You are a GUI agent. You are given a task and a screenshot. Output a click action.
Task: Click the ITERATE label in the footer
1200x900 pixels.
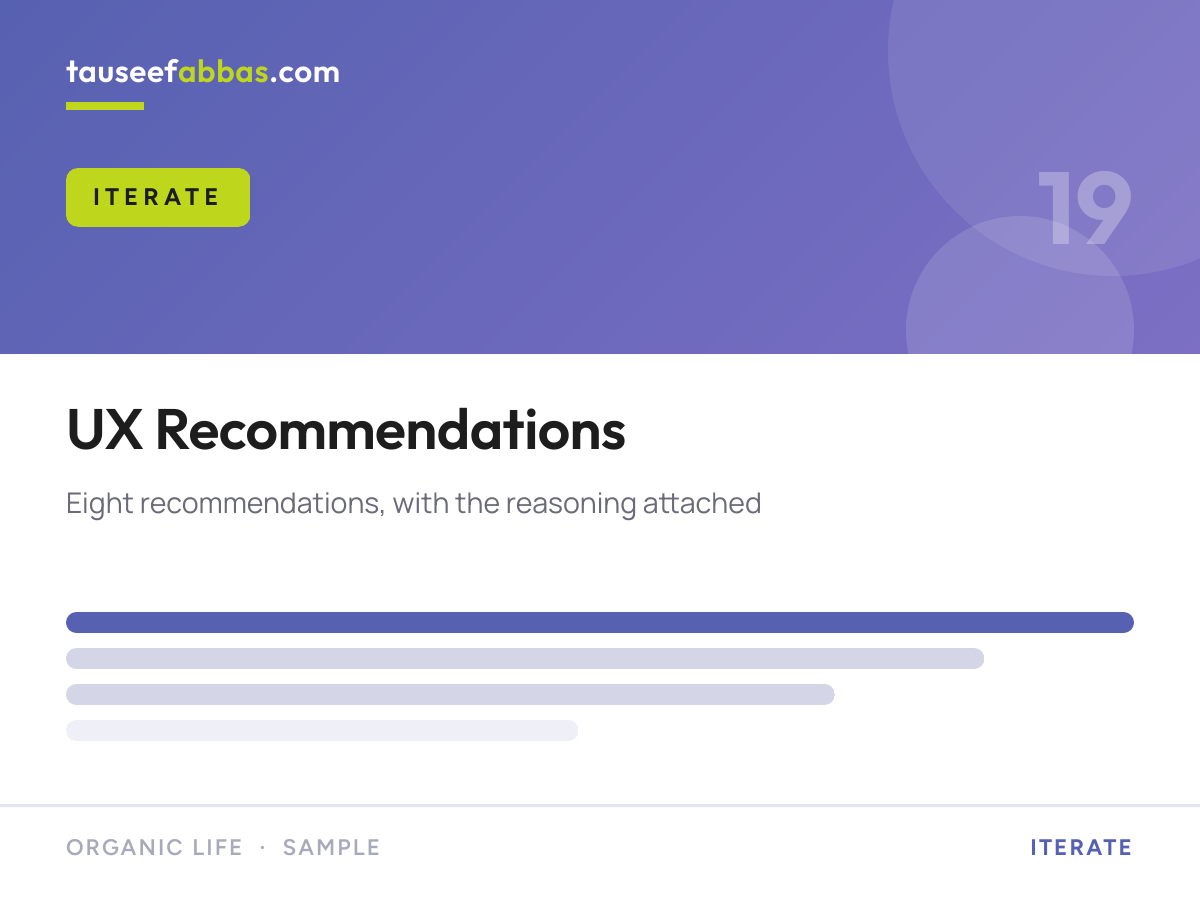point(1081,848)
